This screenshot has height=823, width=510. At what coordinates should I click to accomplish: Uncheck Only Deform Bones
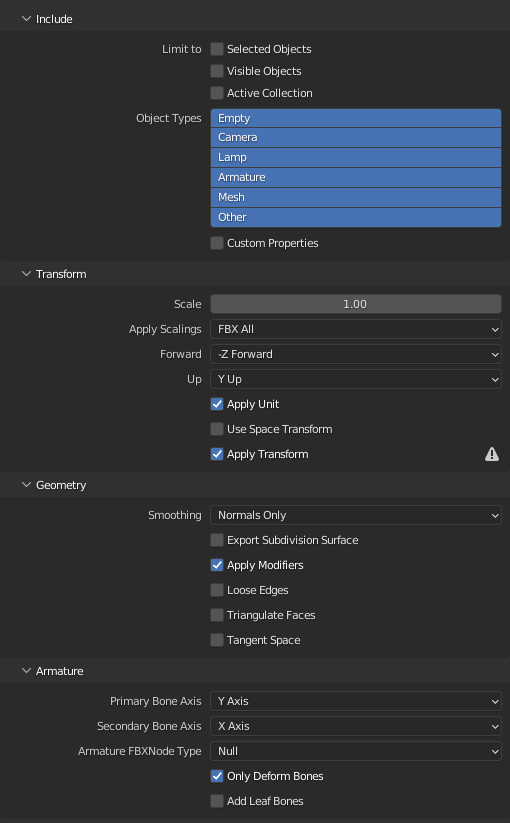tap(217, 776)
